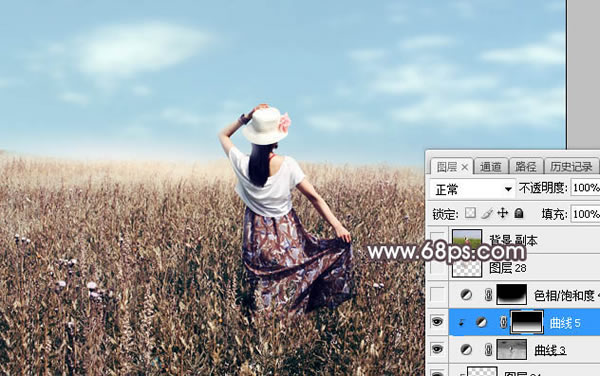Click the 色相/饱和度 adjustment layer icon
Image resolution: width=600 pixels, height=376 pixels.
click(x=466, y=295)
